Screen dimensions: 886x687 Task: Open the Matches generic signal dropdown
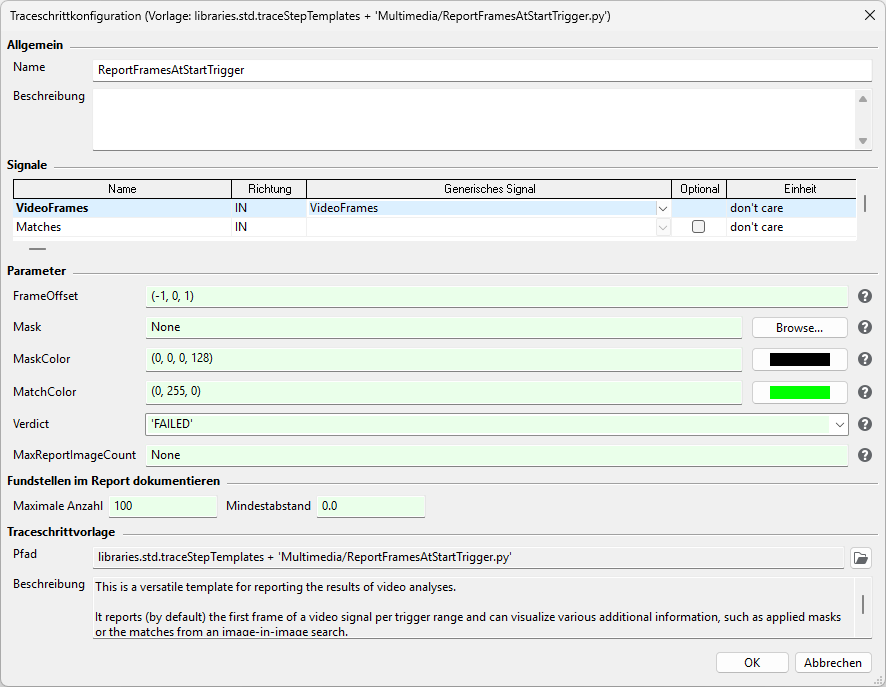click(x=663, y=227)
